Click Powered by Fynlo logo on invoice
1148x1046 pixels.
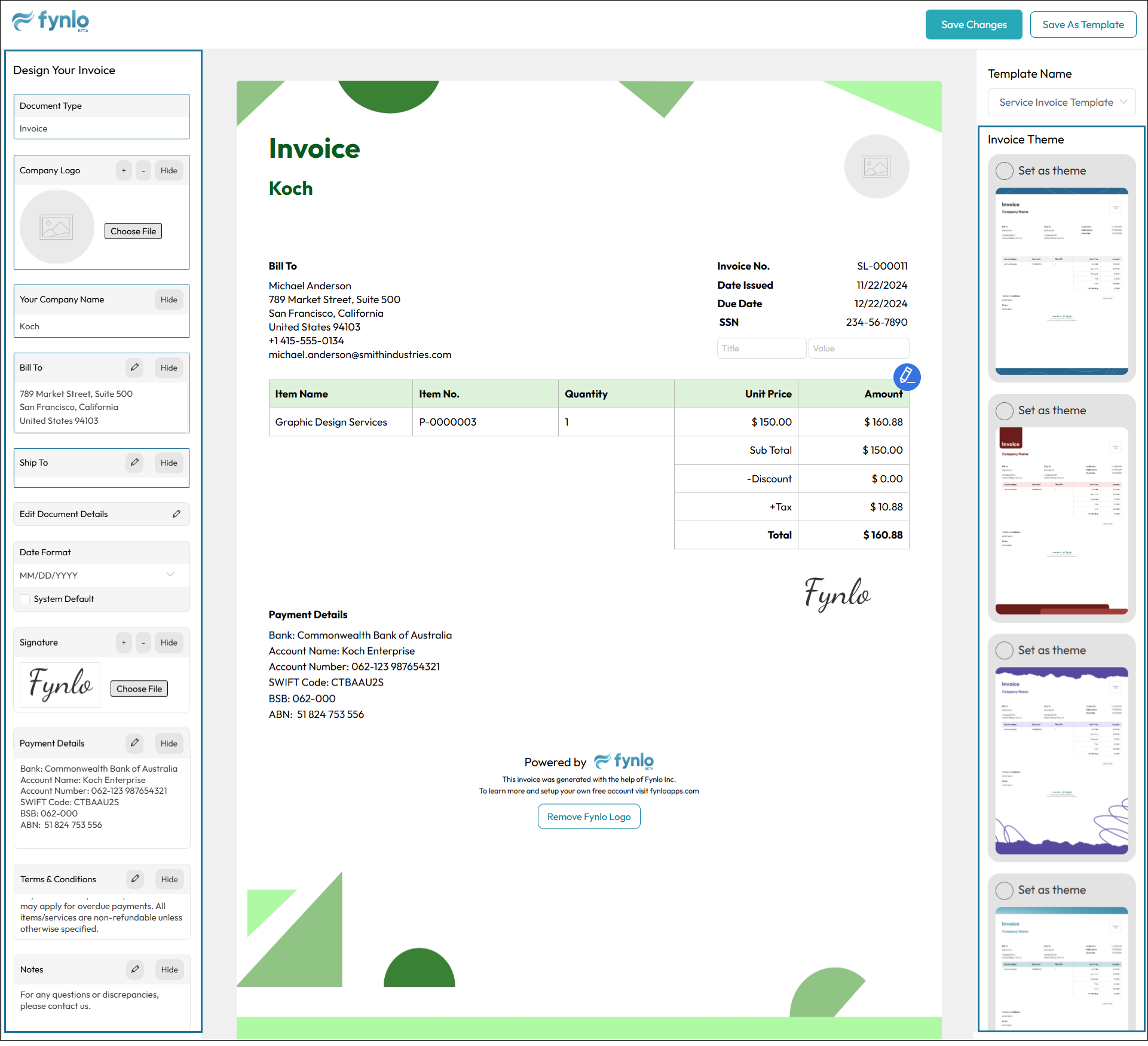click(624, 761)
